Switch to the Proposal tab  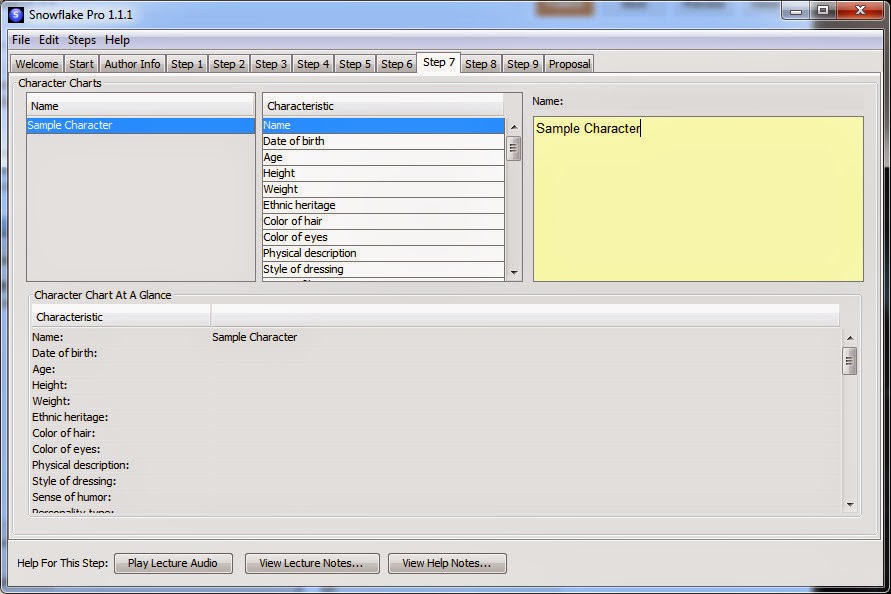click(x=569, y=64)
